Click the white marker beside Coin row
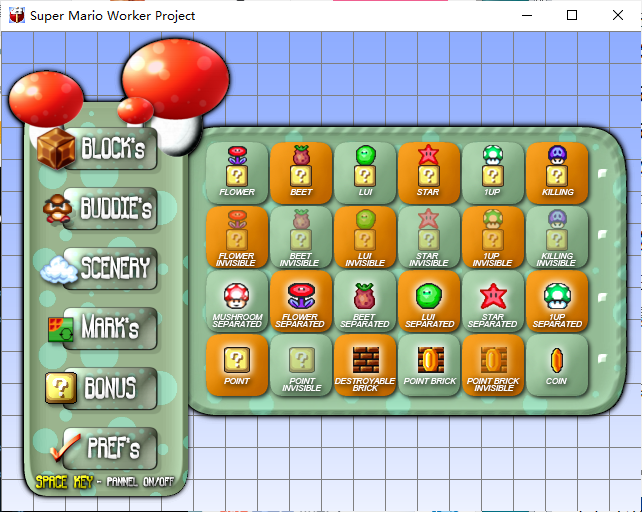 pyautogui.click(x=602, y=358)
